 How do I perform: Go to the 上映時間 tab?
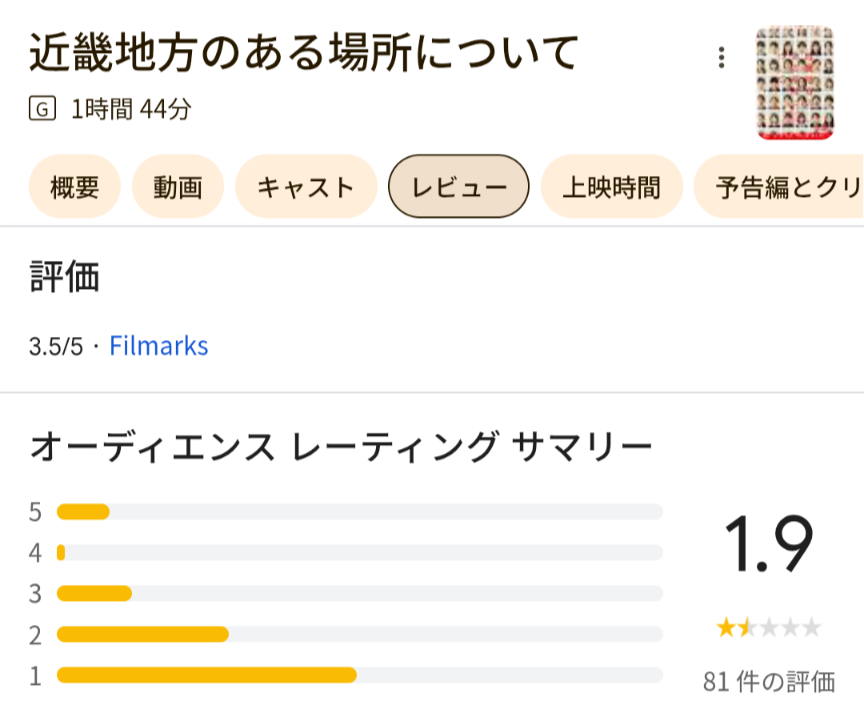click(x=611, y=187)
